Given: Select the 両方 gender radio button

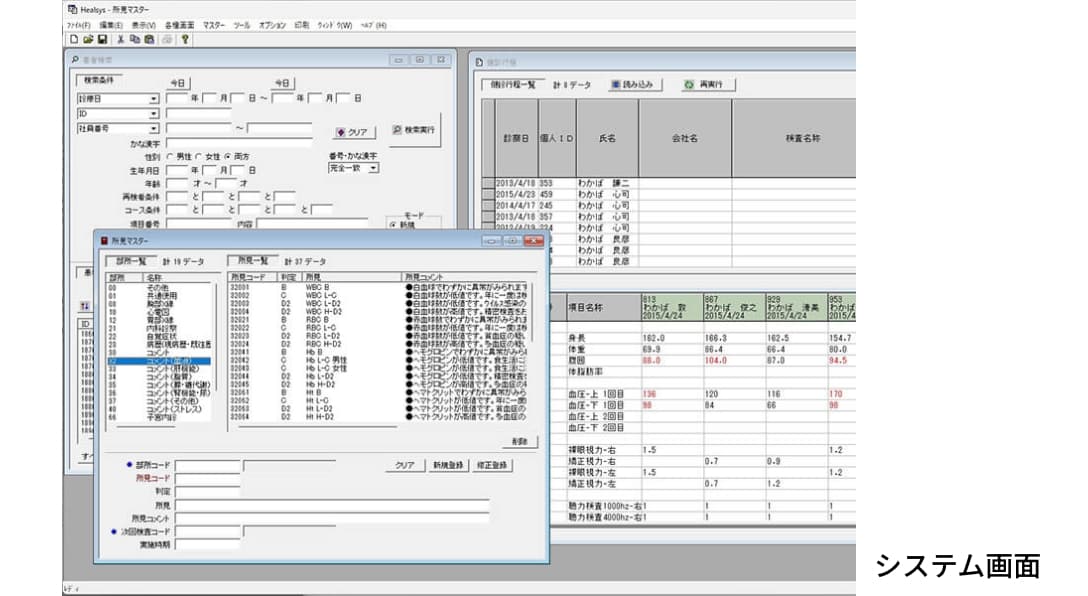Looking at the screenshot, I should coord(228,157).
